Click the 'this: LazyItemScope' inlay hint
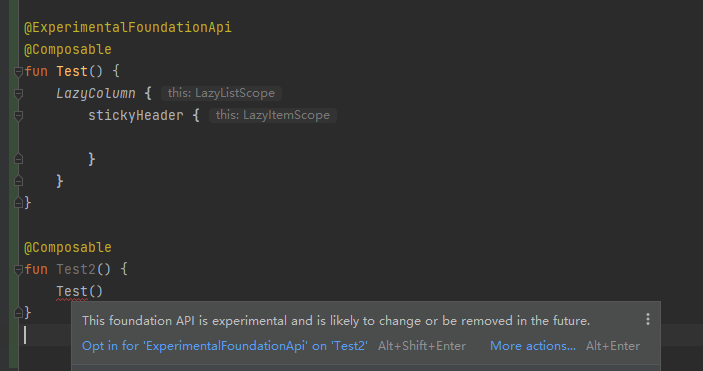703x371 pixels. click(x=273, y=115)
